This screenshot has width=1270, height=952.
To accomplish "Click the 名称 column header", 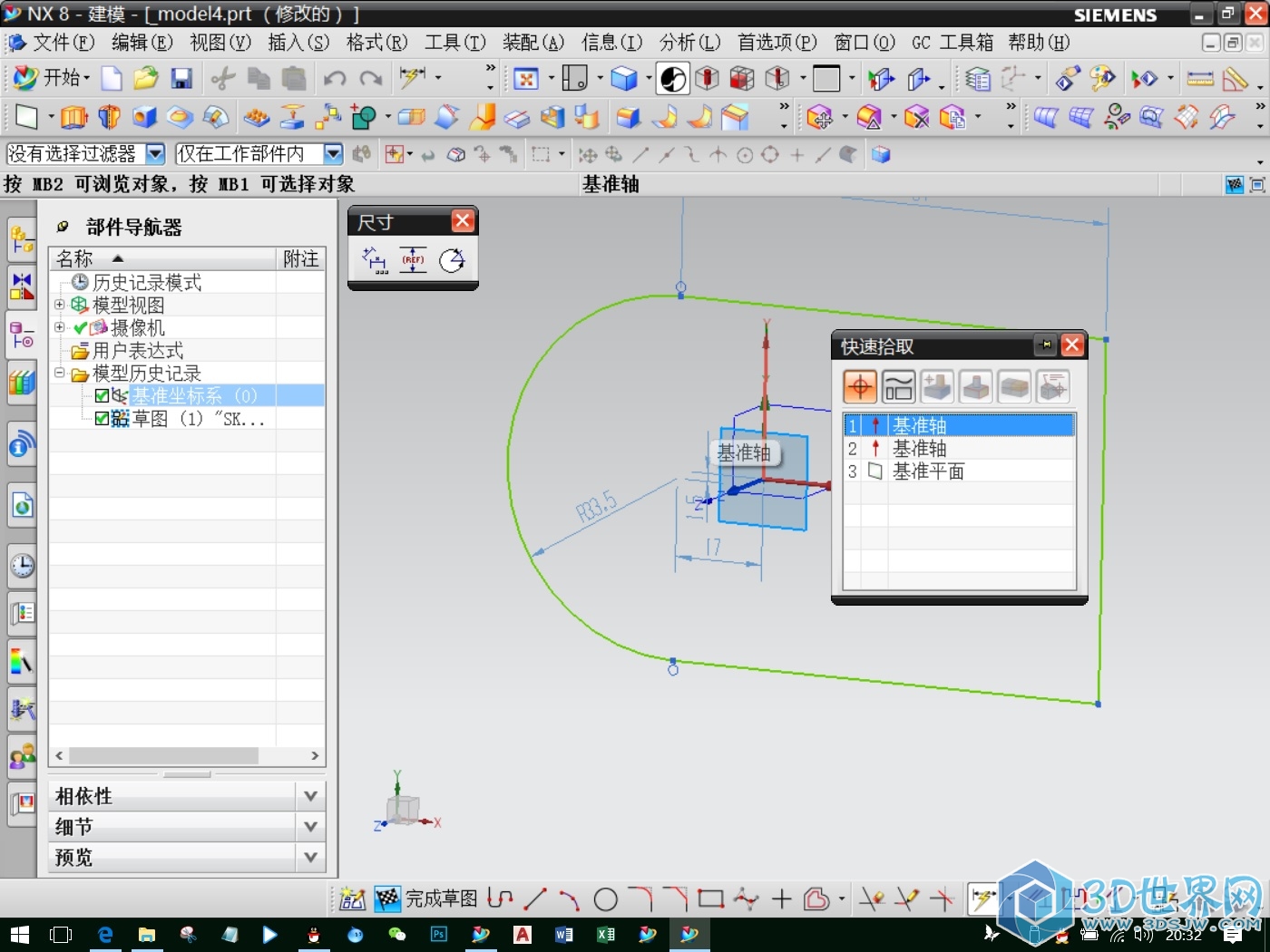I will [x=163, y=258].
